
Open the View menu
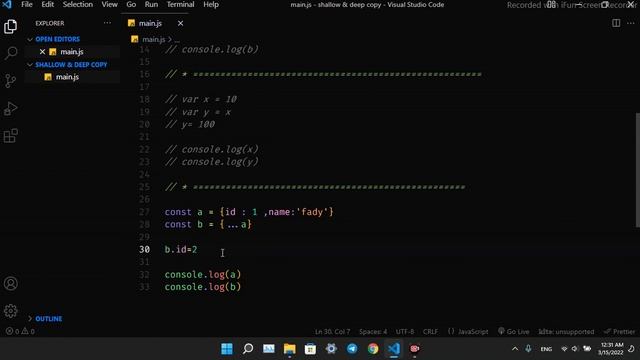109,4
